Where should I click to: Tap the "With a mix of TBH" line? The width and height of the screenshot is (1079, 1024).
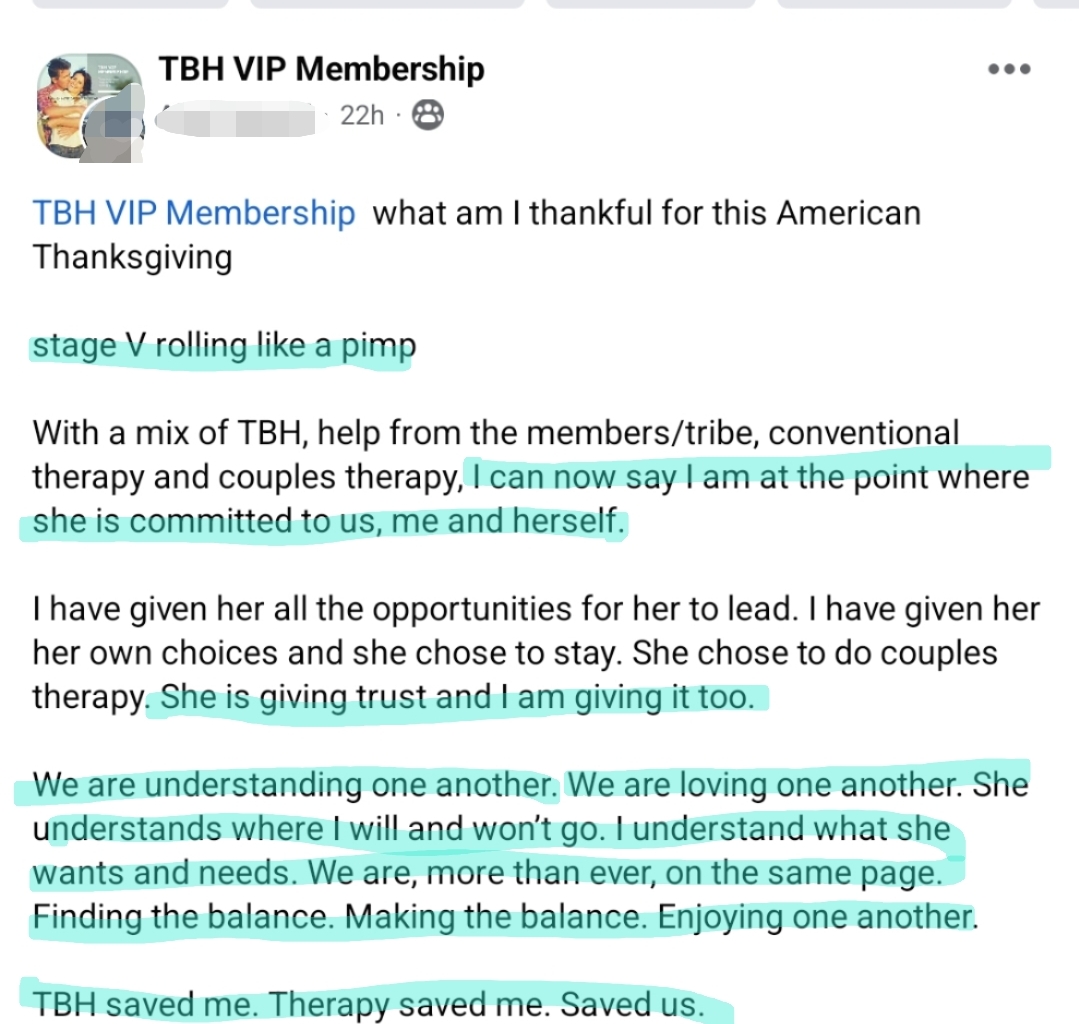click(496, 433)
